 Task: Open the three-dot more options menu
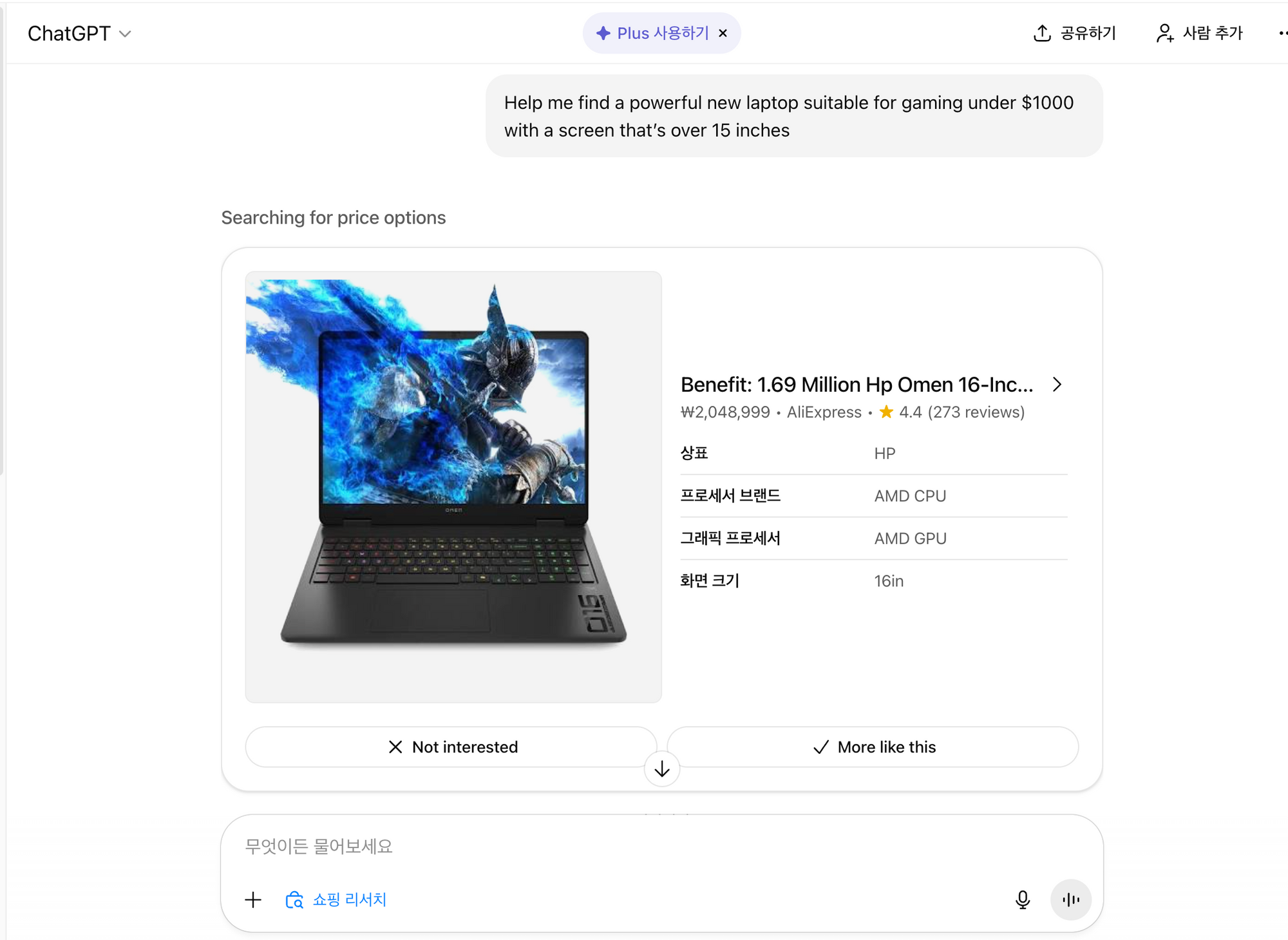tap(1282, 33)
